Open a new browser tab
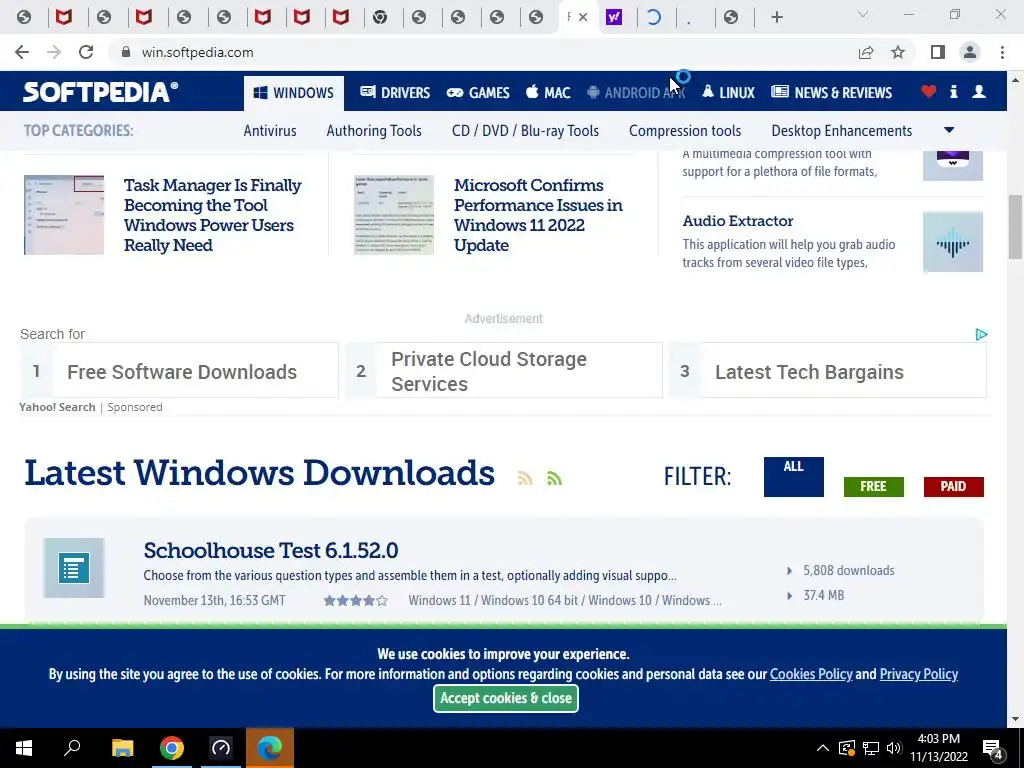 [x=776, y=17]
